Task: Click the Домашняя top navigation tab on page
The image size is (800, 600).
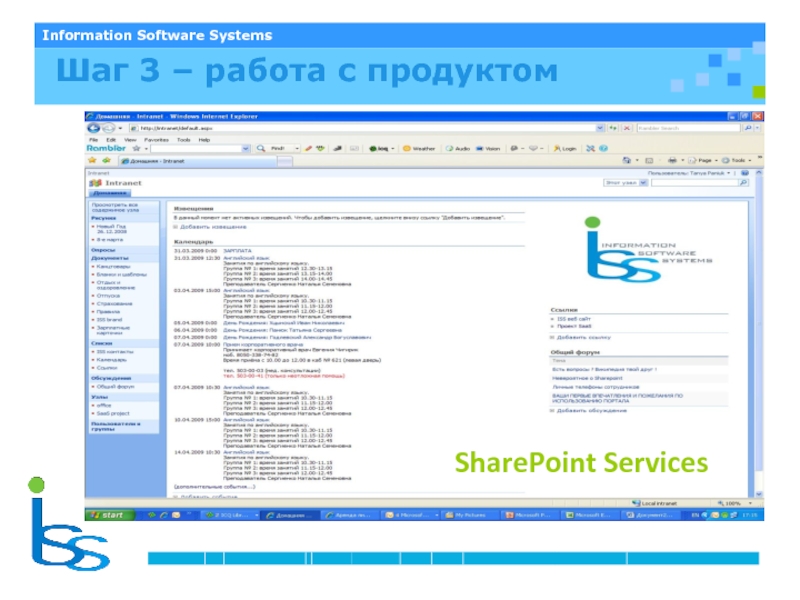Action: (x=110, y=193)
